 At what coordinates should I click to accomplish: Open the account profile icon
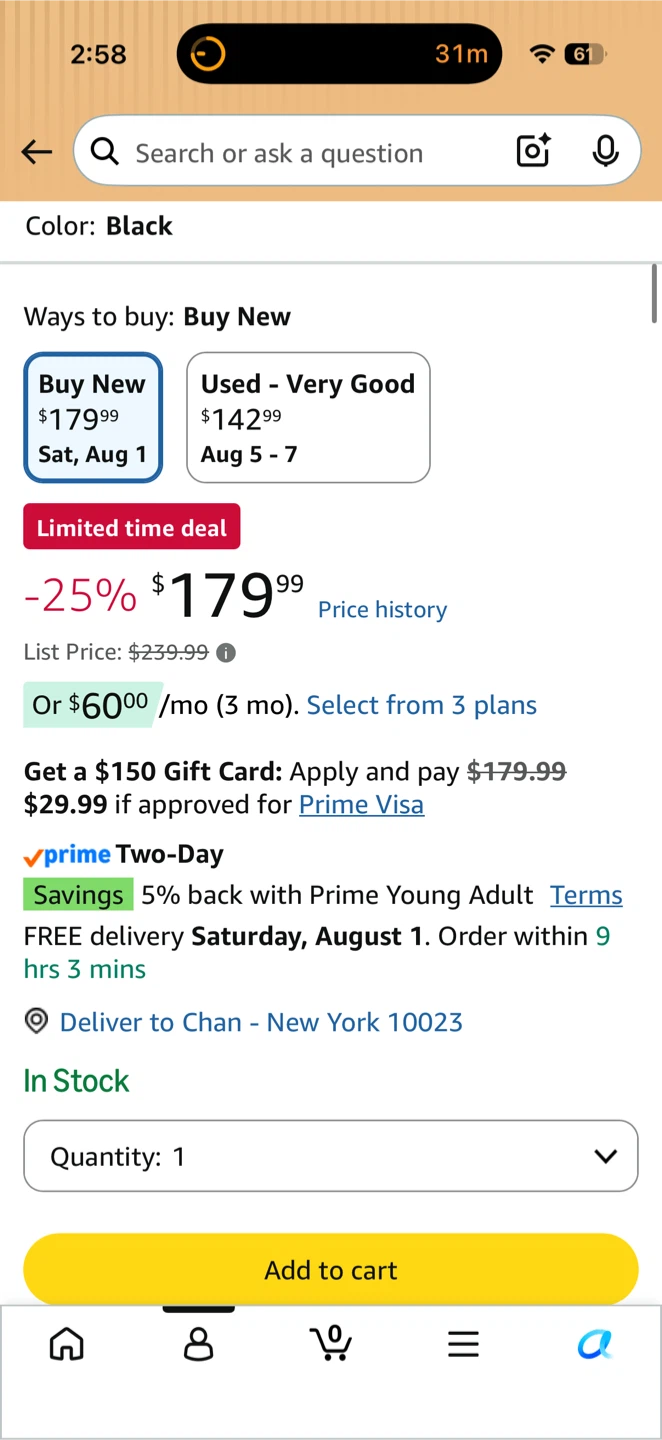tap(199, 1345)
